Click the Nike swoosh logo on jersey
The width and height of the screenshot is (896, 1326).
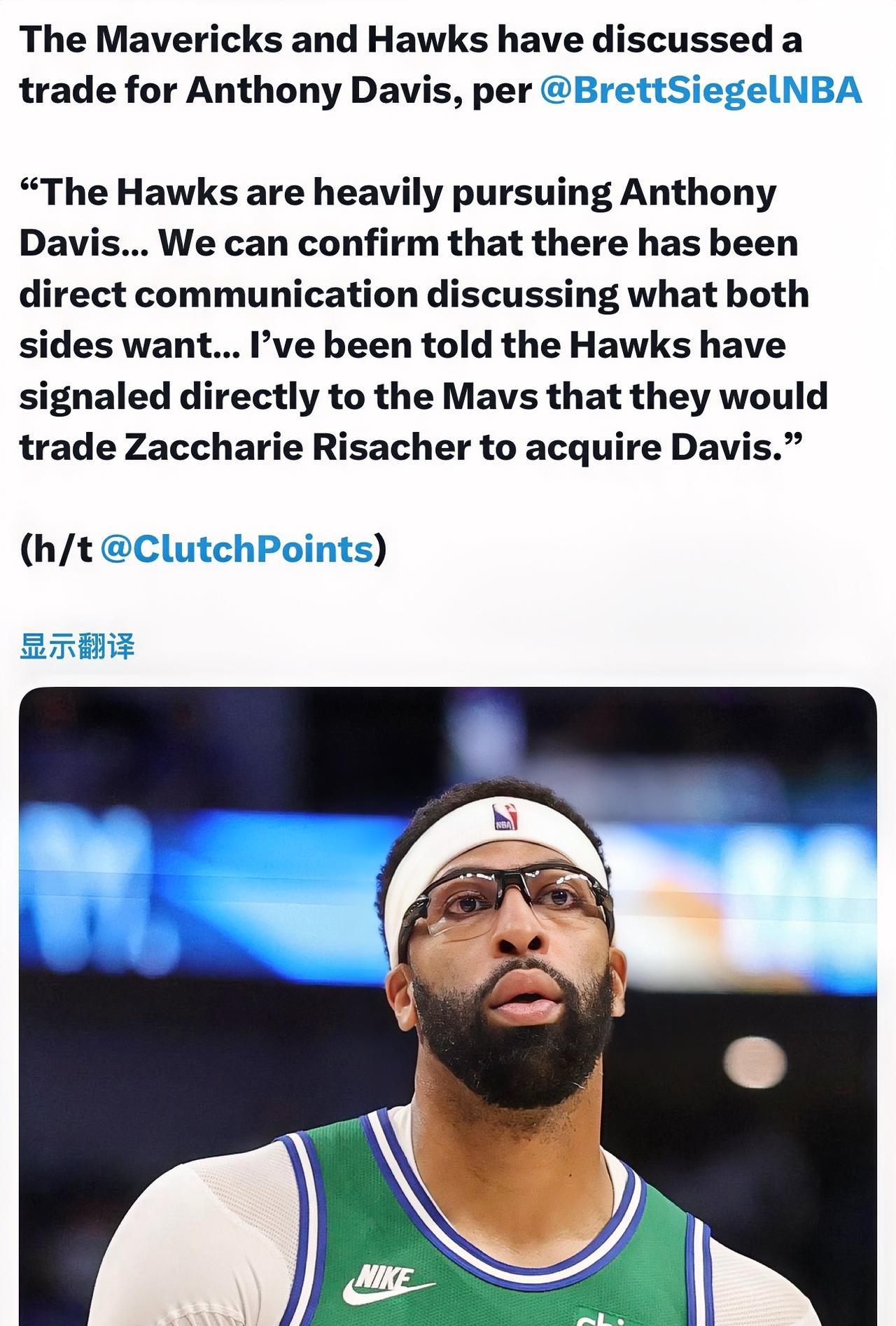pyautogui.click(x=386, y=1284)
